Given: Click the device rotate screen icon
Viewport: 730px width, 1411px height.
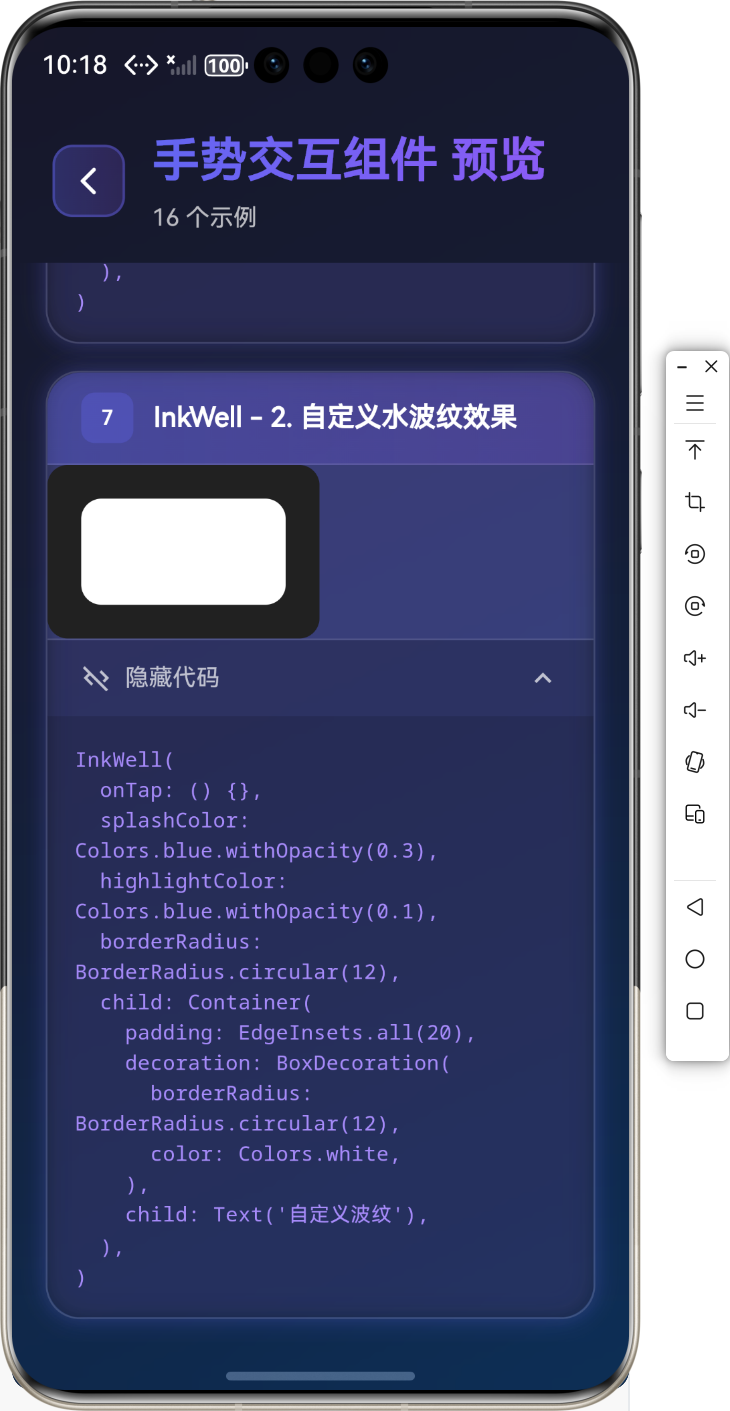Looking at the screenshot, I should [695, 762].
